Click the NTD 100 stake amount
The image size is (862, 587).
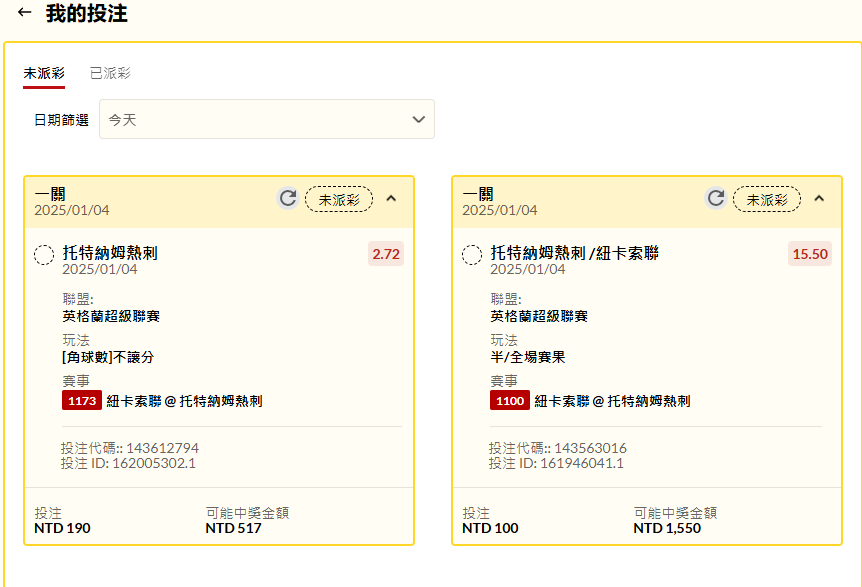click(x=490, y=528)
